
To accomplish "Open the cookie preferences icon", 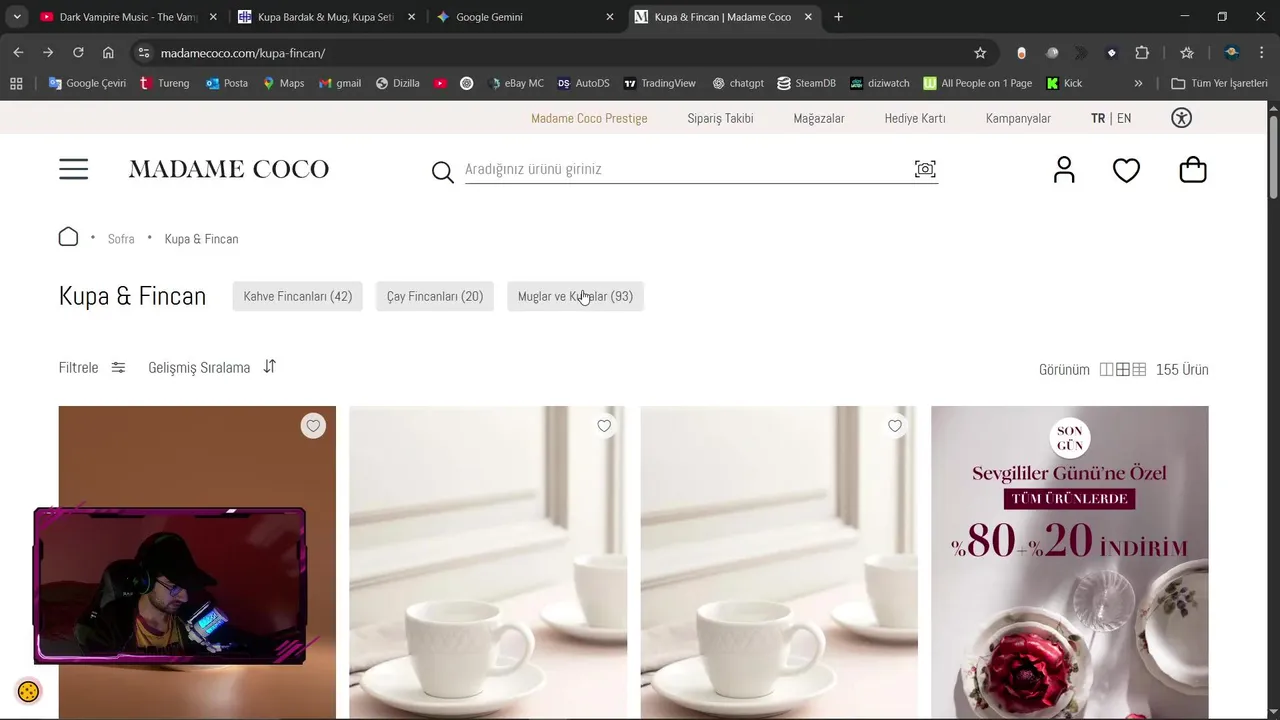I will tap(28, 691).
